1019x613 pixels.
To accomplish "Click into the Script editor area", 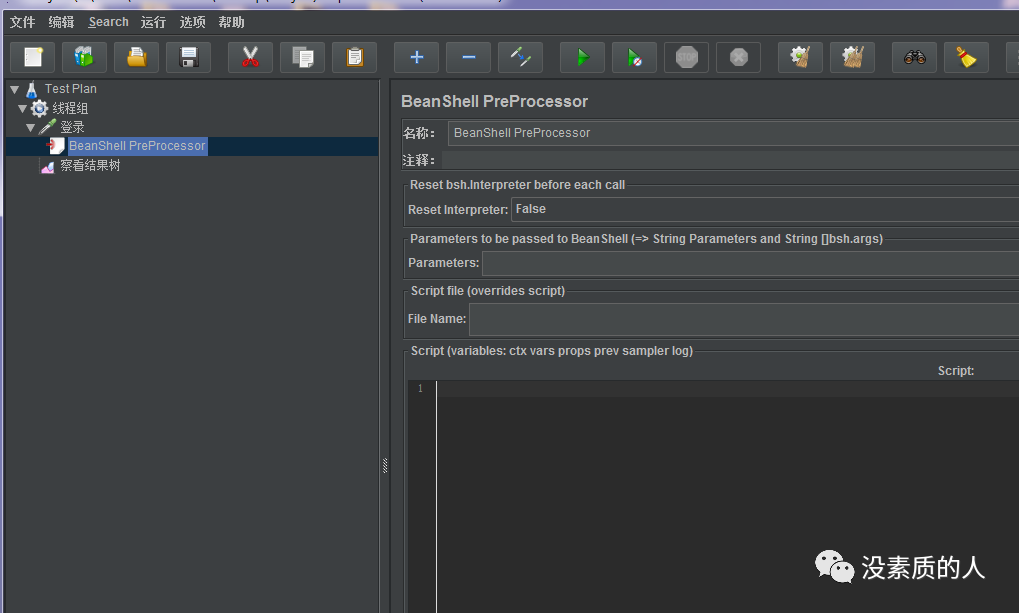I will coord(727,497).
